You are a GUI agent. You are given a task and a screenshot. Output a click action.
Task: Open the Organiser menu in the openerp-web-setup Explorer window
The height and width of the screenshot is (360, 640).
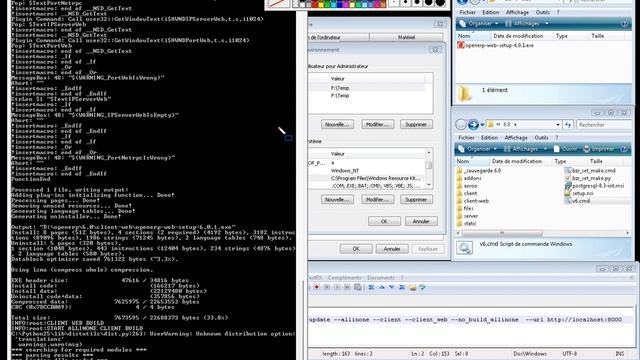pos(478,24)
